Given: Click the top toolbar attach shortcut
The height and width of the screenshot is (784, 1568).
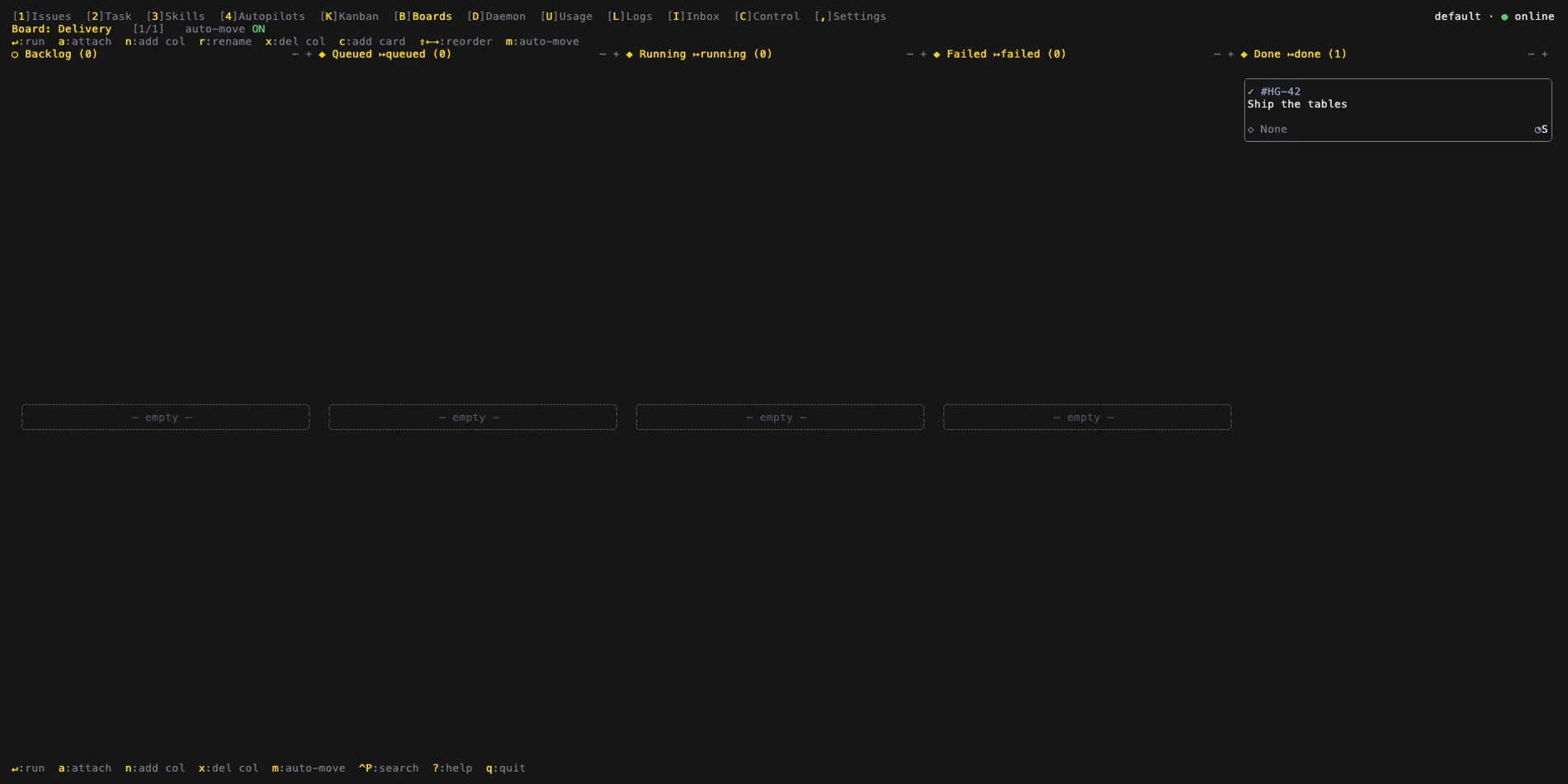Looking at the screenshot, I should pyautogui.click(x=85, y=41).
